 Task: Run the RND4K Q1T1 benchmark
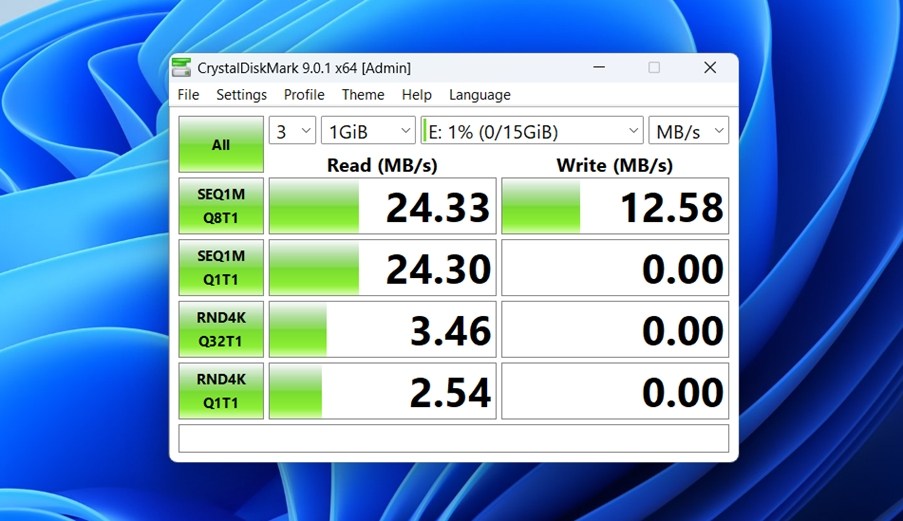[x=221, y=391]
